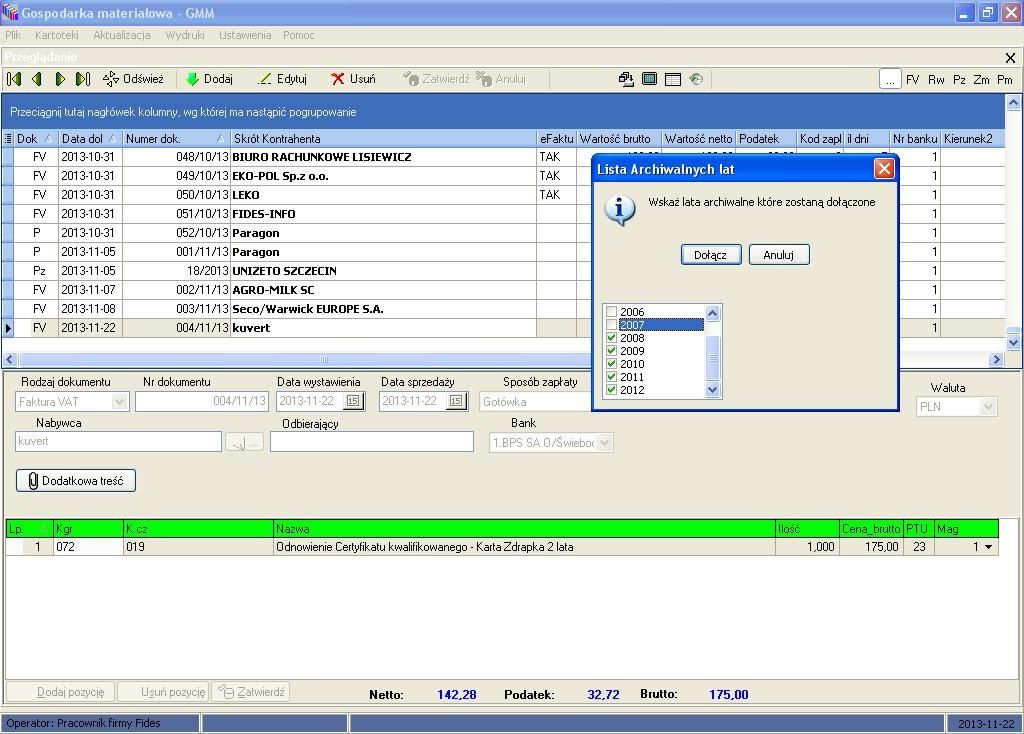
Task: Uncheck the 2008 archive year box
Action: click(612, 338)
